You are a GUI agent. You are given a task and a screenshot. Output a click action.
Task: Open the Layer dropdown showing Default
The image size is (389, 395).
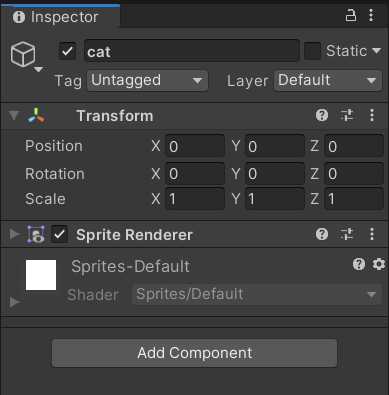[328, 80]
